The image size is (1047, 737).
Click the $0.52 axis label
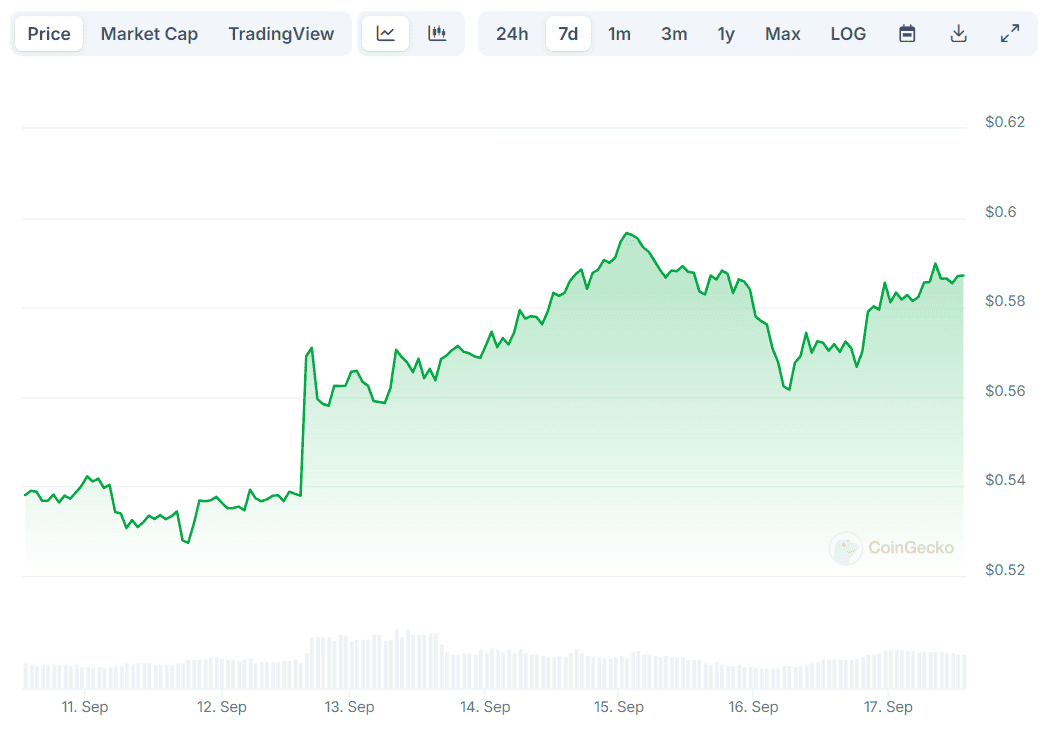pyautogui.click(x=1004, y=569)
